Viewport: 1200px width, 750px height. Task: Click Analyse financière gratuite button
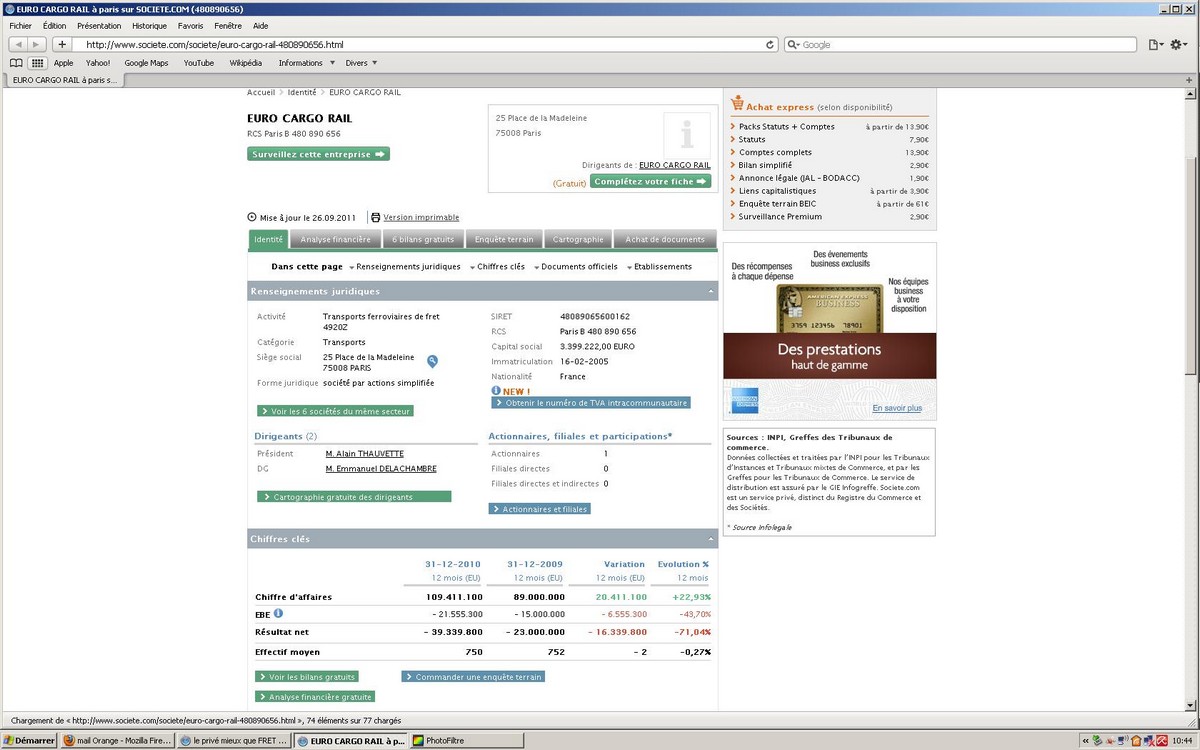point(316,697)
